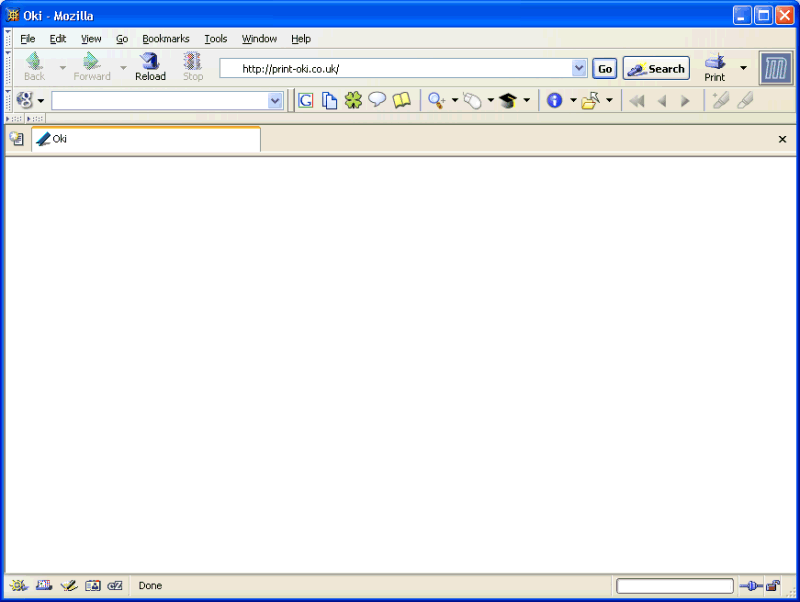Click the right arrow in Googlebar
Screen dimensions: 800x602
coord(685,101)
